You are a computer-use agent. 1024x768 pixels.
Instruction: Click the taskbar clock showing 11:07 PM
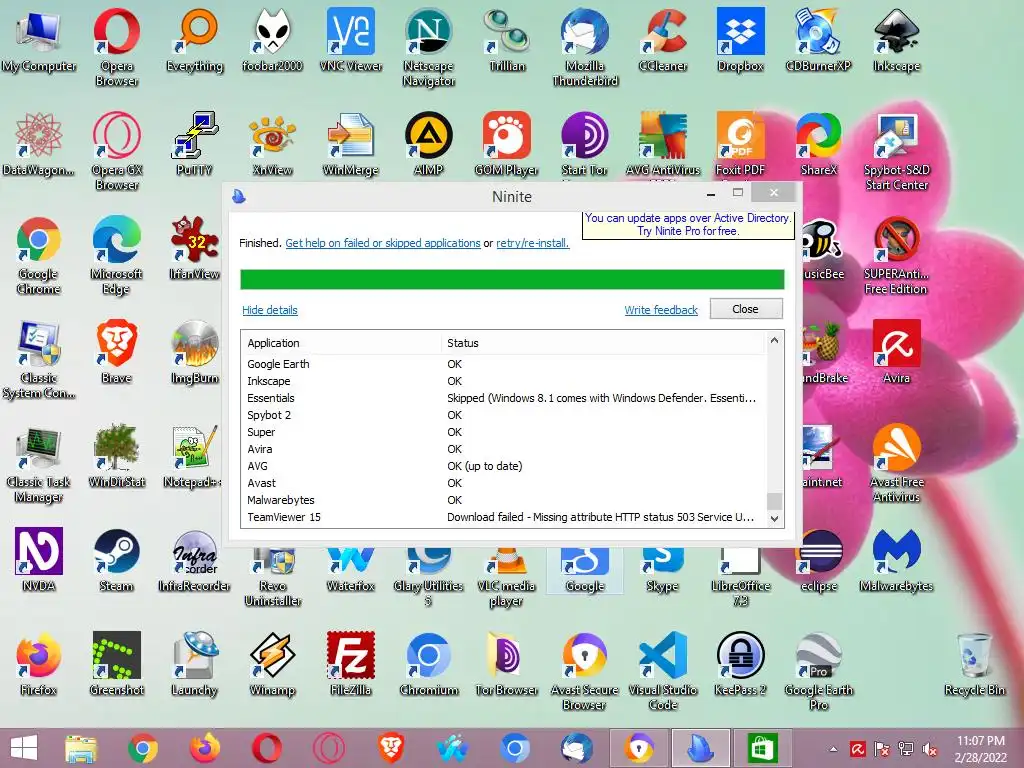(981, 749)
